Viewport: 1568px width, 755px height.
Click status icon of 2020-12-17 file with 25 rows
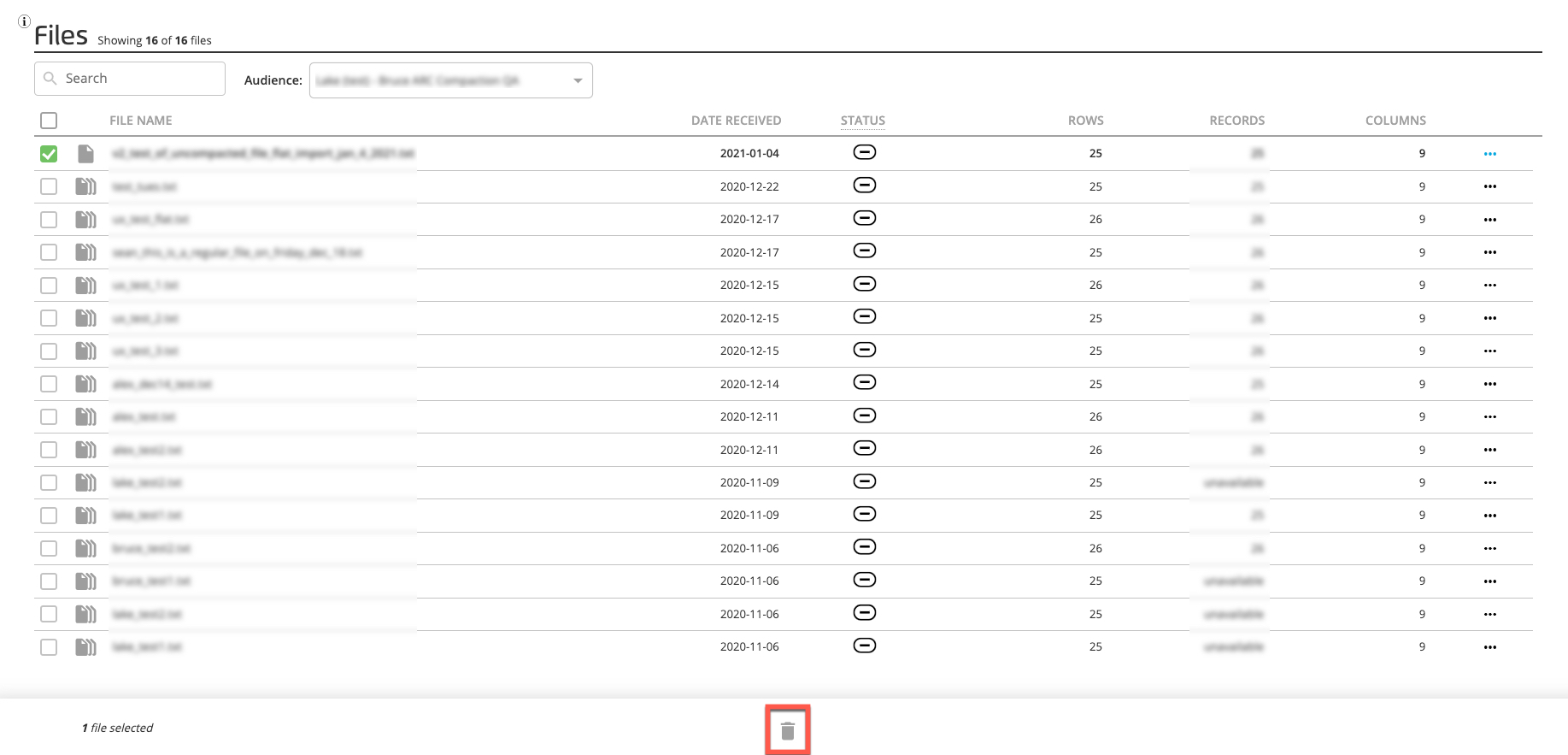(865, 251)
